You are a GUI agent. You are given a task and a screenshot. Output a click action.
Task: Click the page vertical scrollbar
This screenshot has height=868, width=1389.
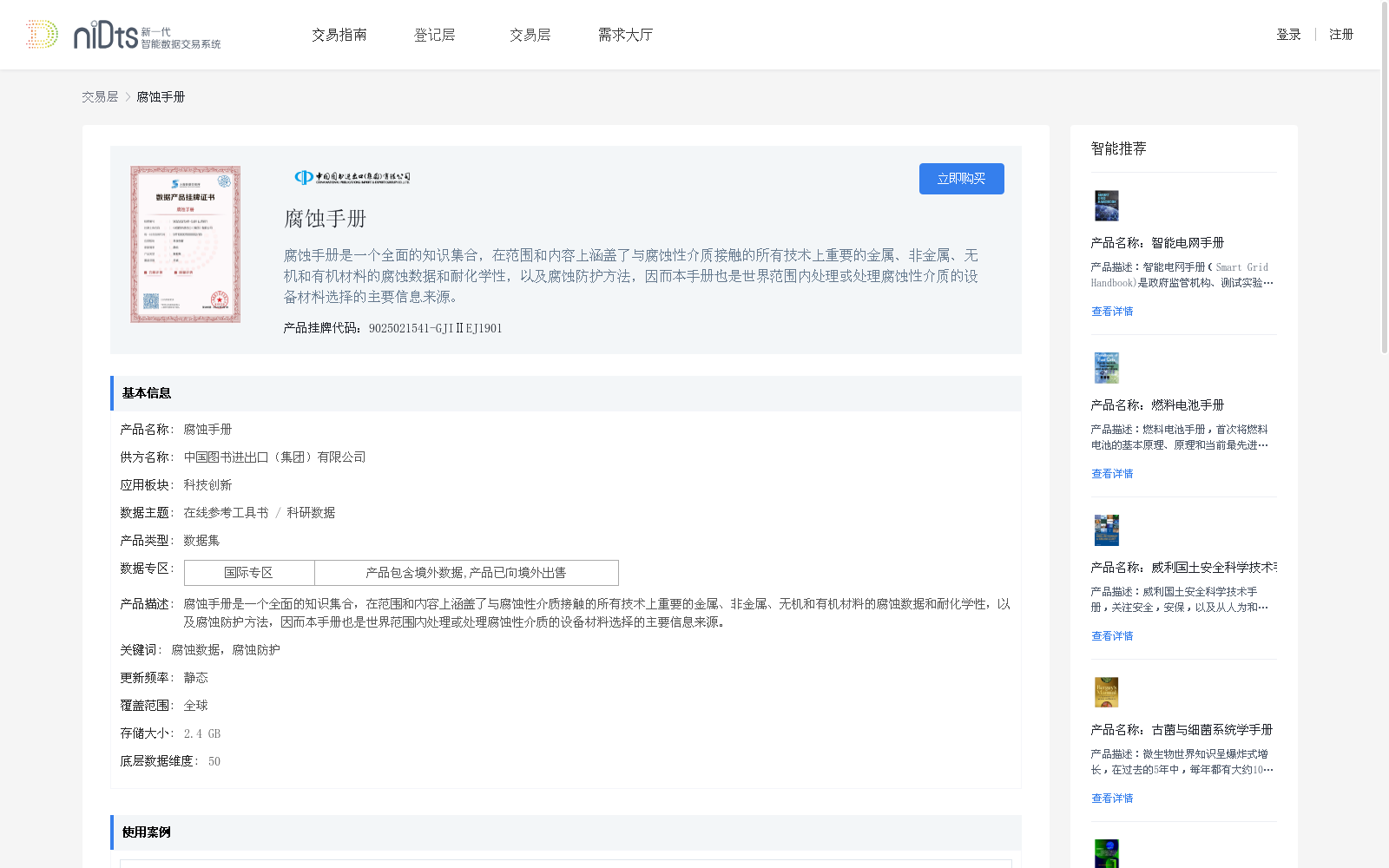[1385, 178]
